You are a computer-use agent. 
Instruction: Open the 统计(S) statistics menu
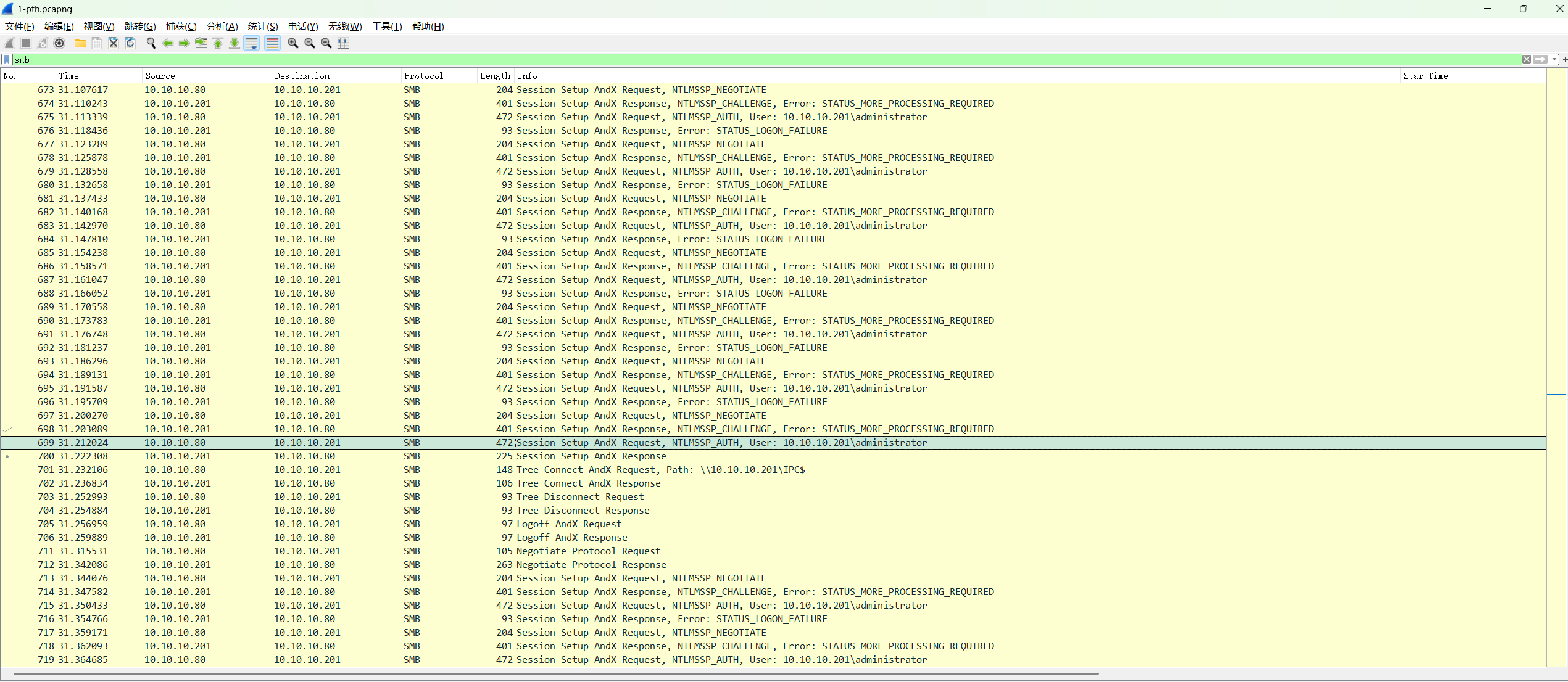(263, 27)
